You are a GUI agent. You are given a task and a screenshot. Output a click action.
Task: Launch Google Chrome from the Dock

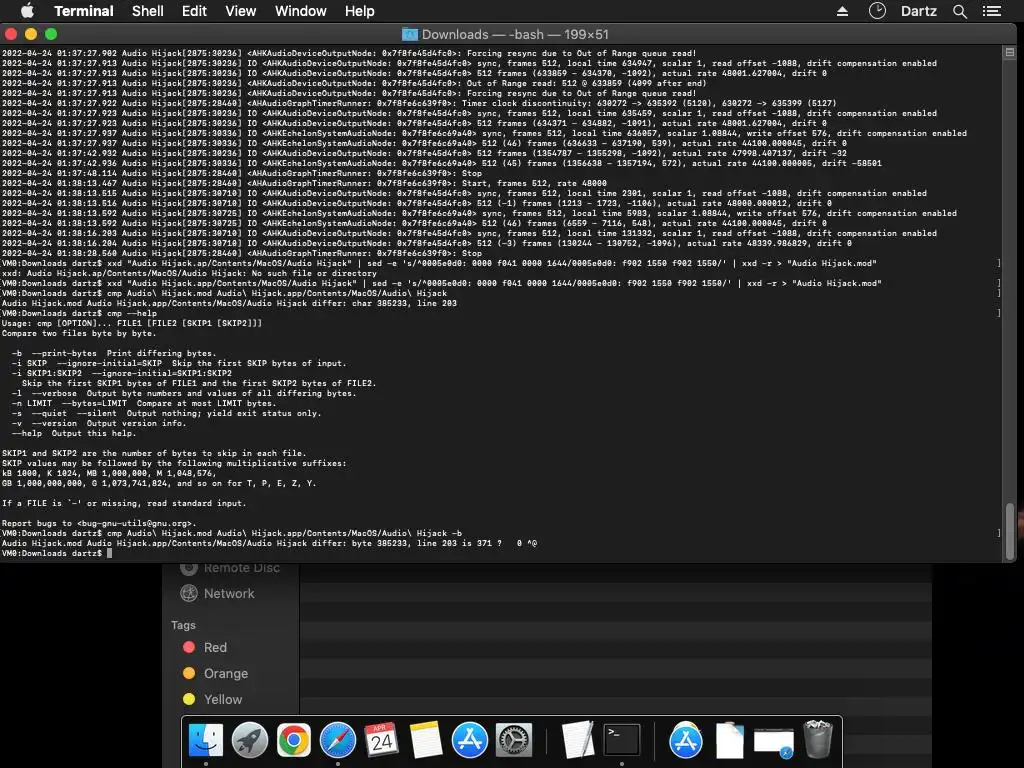294,740
